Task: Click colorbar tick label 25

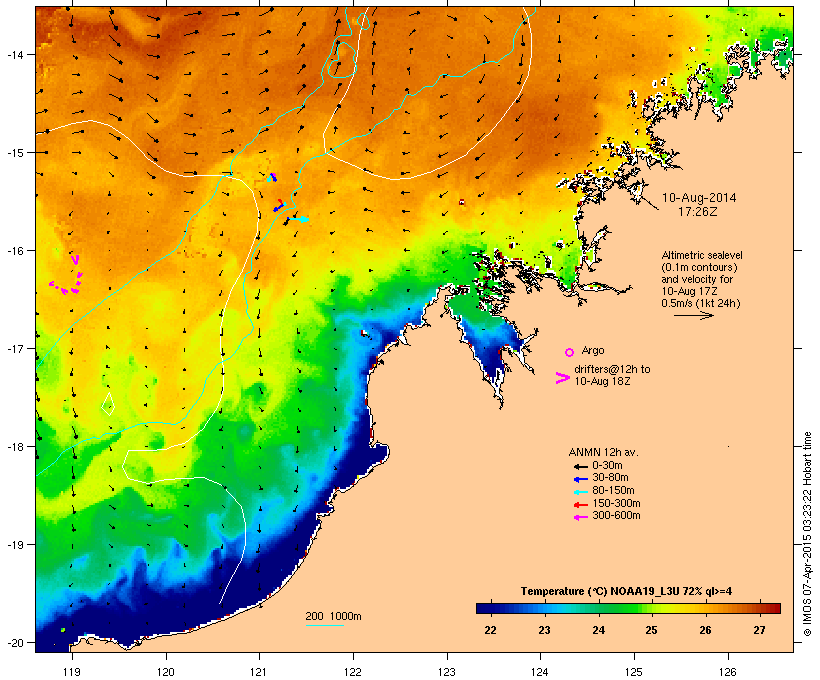Action: click(651, 630)
